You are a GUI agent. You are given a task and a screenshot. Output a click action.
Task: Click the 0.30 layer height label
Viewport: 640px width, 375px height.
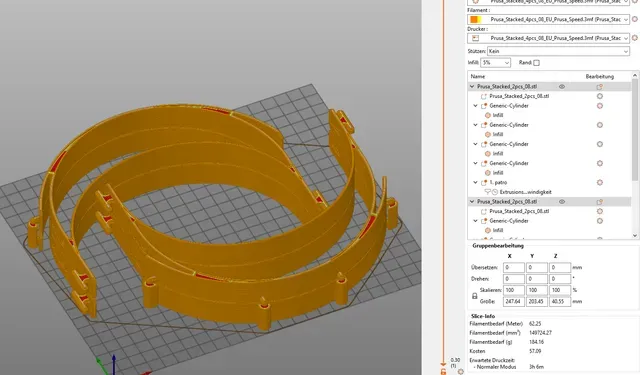coord(455,360)
